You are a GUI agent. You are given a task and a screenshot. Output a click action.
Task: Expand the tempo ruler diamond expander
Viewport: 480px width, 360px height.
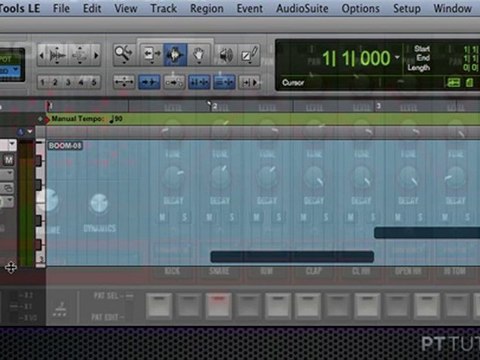(40, 119)
